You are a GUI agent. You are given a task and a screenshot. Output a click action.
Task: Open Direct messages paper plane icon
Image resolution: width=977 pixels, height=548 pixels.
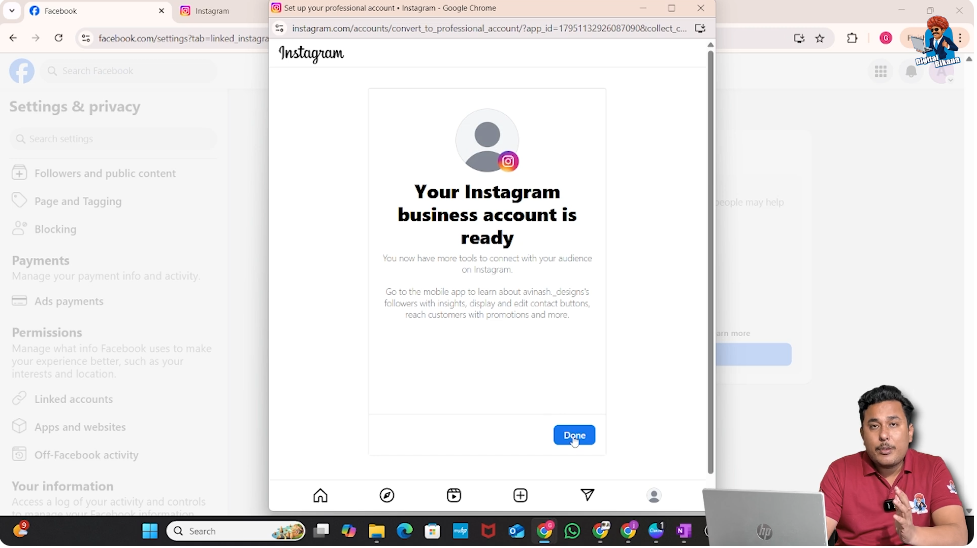point(588,496)
